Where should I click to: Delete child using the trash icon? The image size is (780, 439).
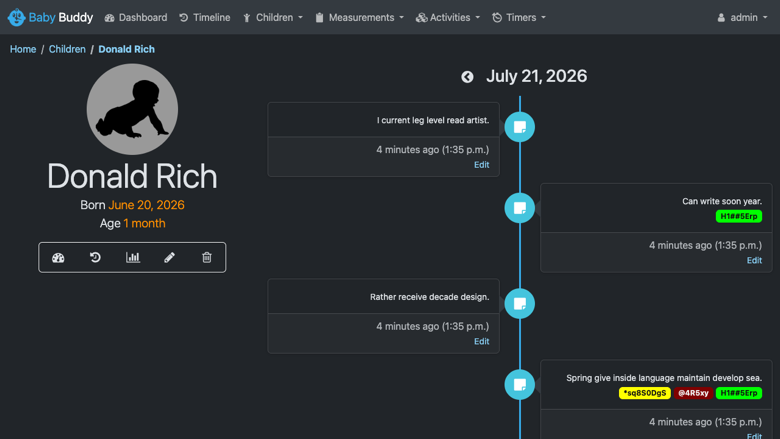click(x=206, y=258)
